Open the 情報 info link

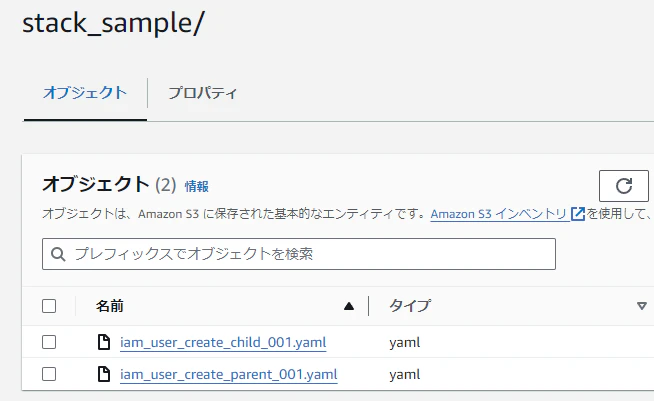tap(196, 186)
